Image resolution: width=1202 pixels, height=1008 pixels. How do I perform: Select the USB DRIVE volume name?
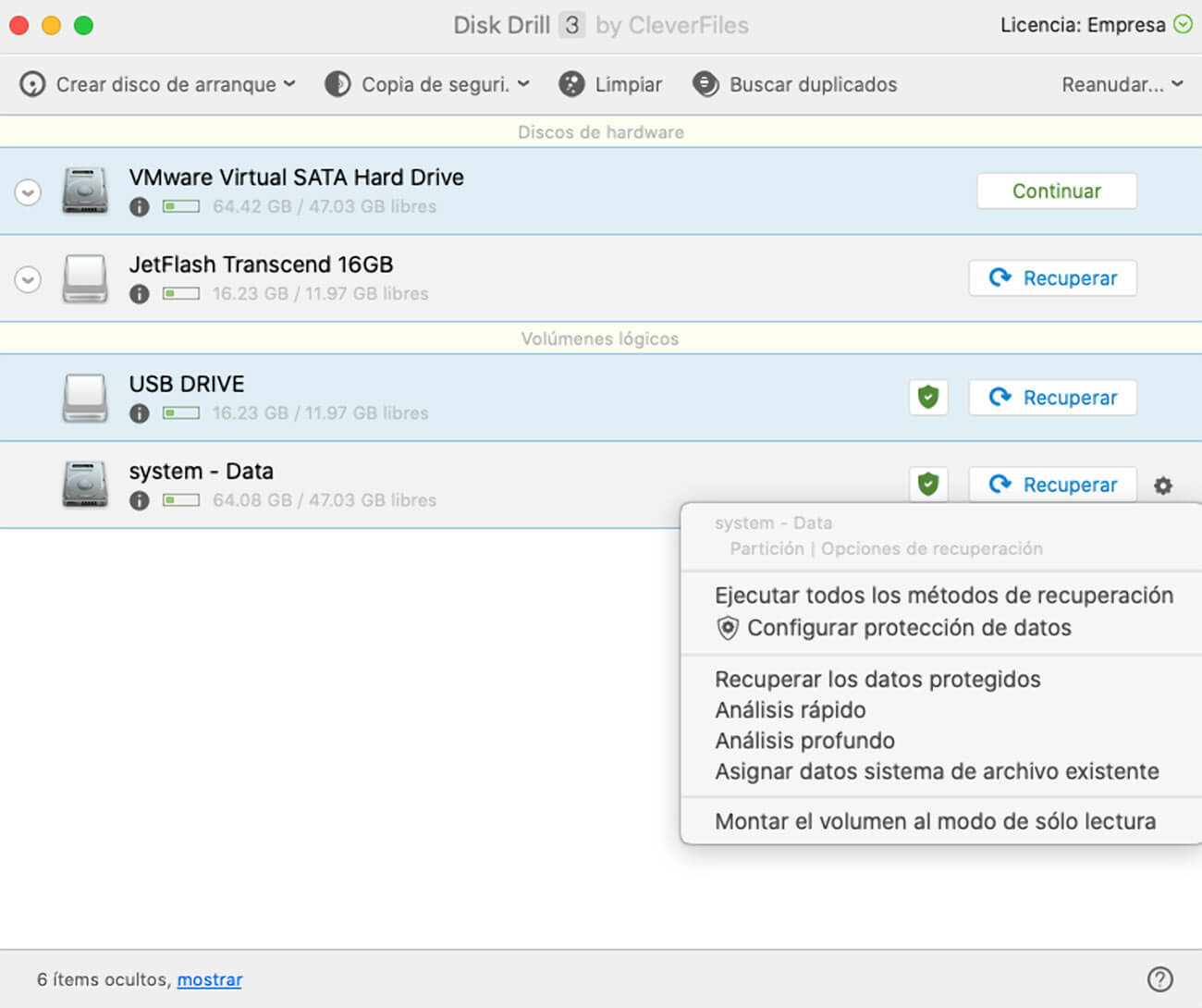pyautogui.click(x=187, y=384)
